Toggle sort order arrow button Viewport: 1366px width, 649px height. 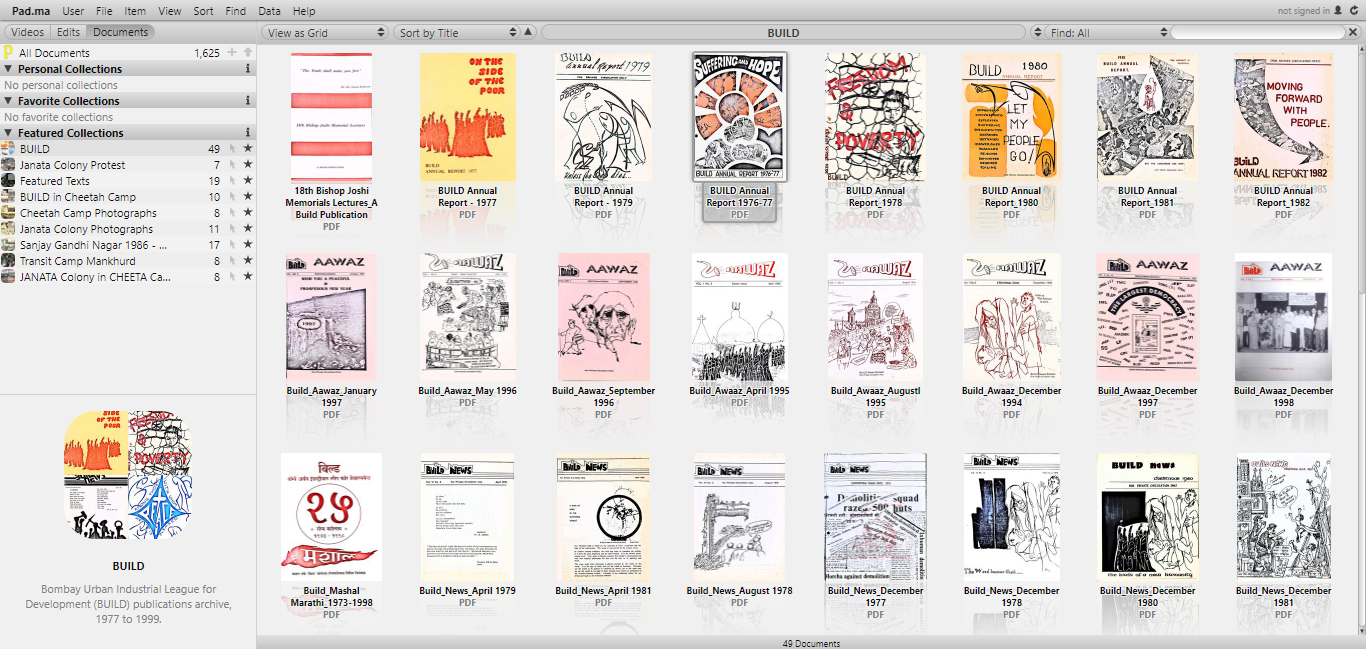[x=529, y=33]
